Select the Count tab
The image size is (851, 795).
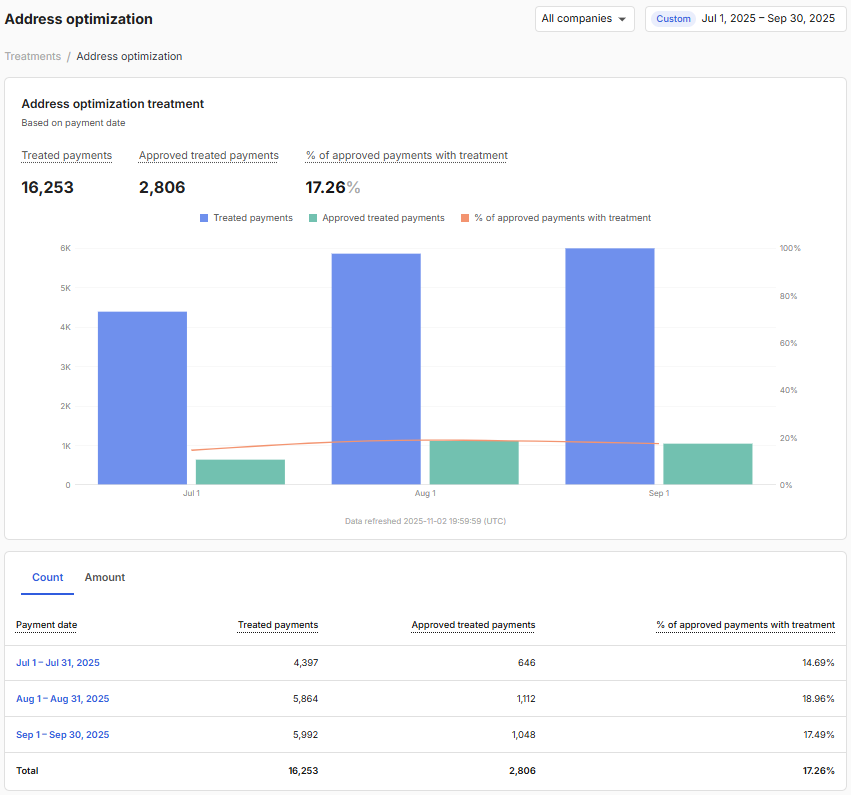pyautogui.click(x=47, y=578)
